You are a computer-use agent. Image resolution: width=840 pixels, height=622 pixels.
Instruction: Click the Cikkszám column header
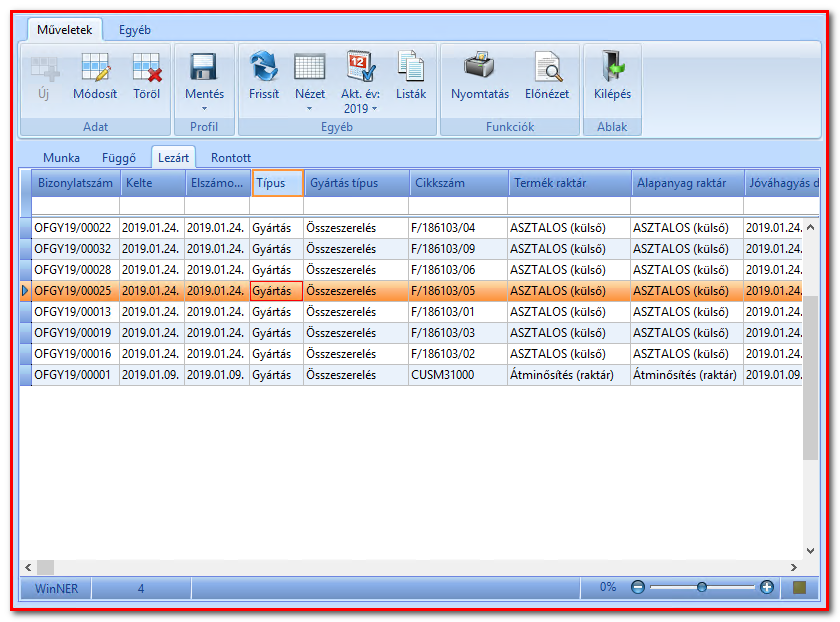tap(458, 183)
